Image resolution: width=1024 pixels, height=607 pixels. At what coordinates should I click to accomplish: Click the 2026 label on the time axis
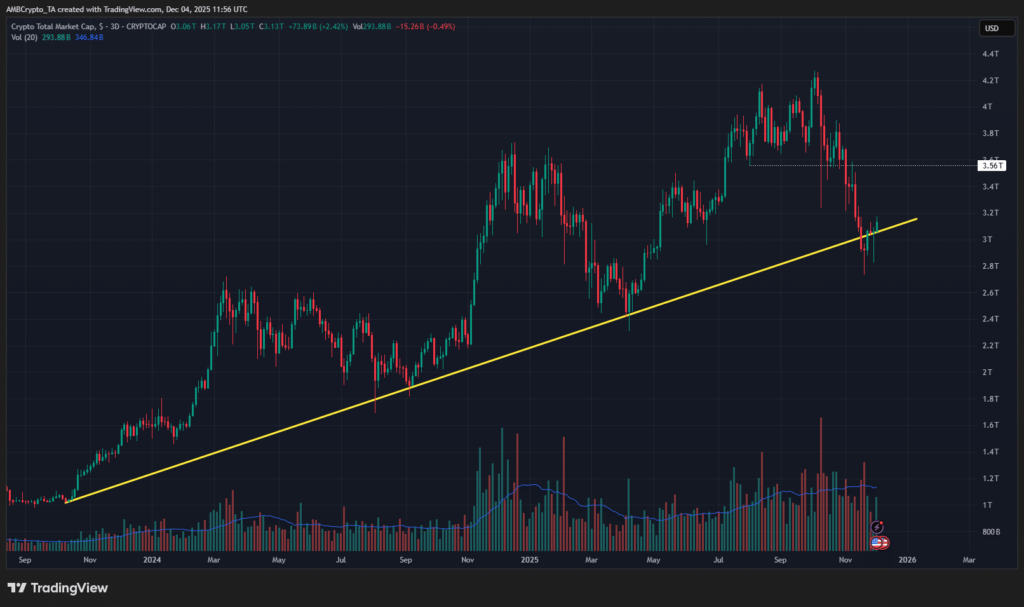click(907, 562)
